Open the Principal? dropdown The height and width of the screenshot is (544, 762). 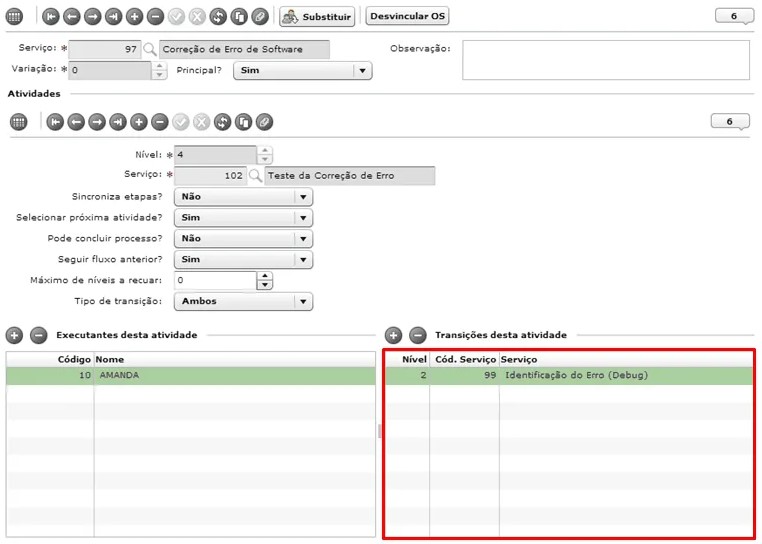click(x=302, y=70)
